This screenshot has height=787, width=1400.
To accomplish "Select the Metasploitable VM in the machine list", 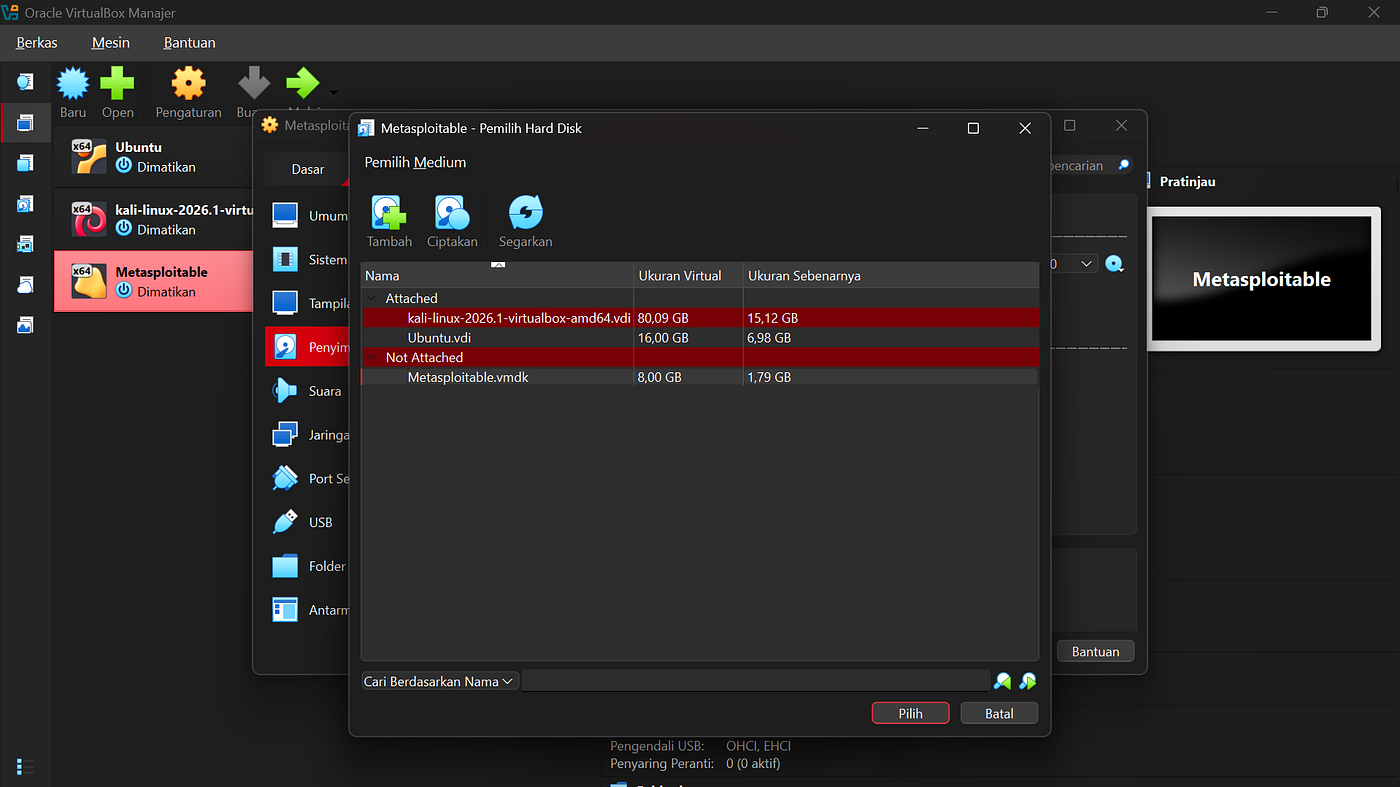I will pos(154,281).
